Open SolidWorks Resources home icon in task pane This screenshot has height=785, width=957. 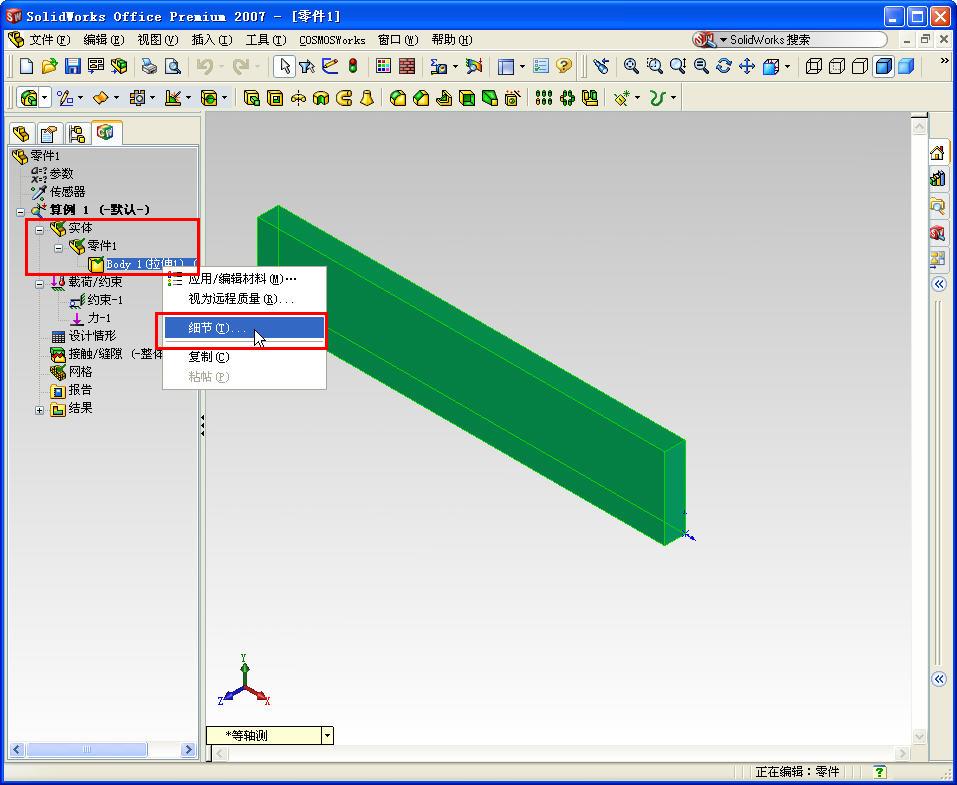coord(937,153)
